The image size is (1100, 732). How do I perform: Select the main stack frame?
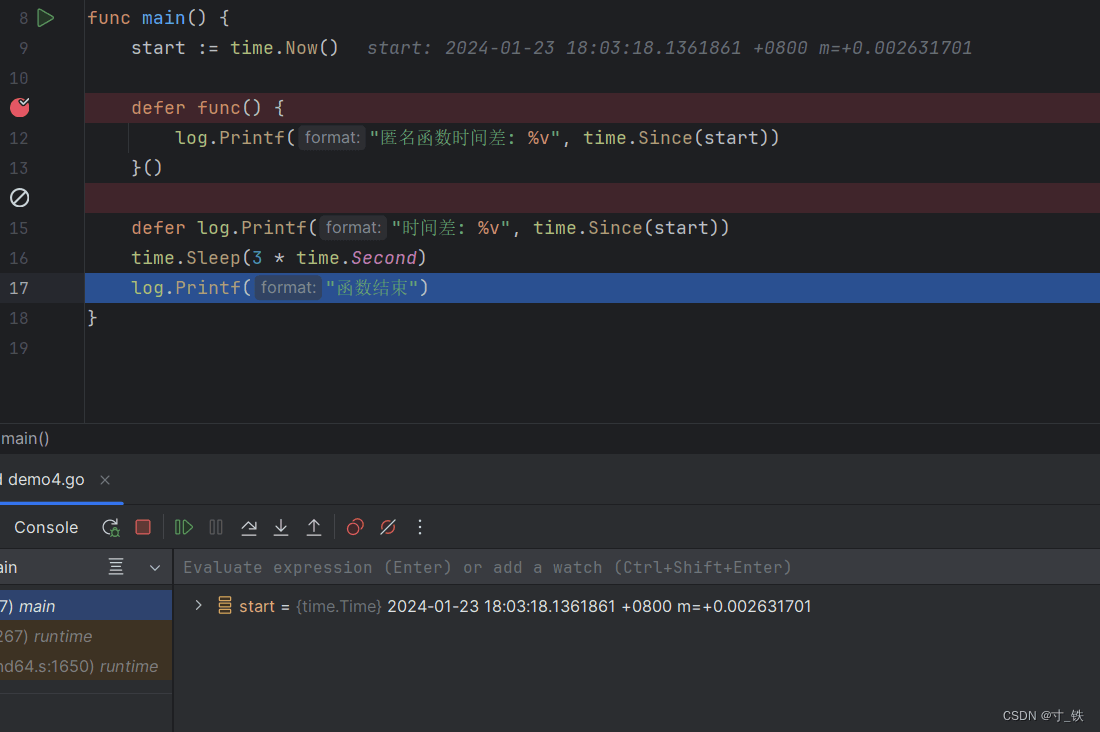(60, 606)
